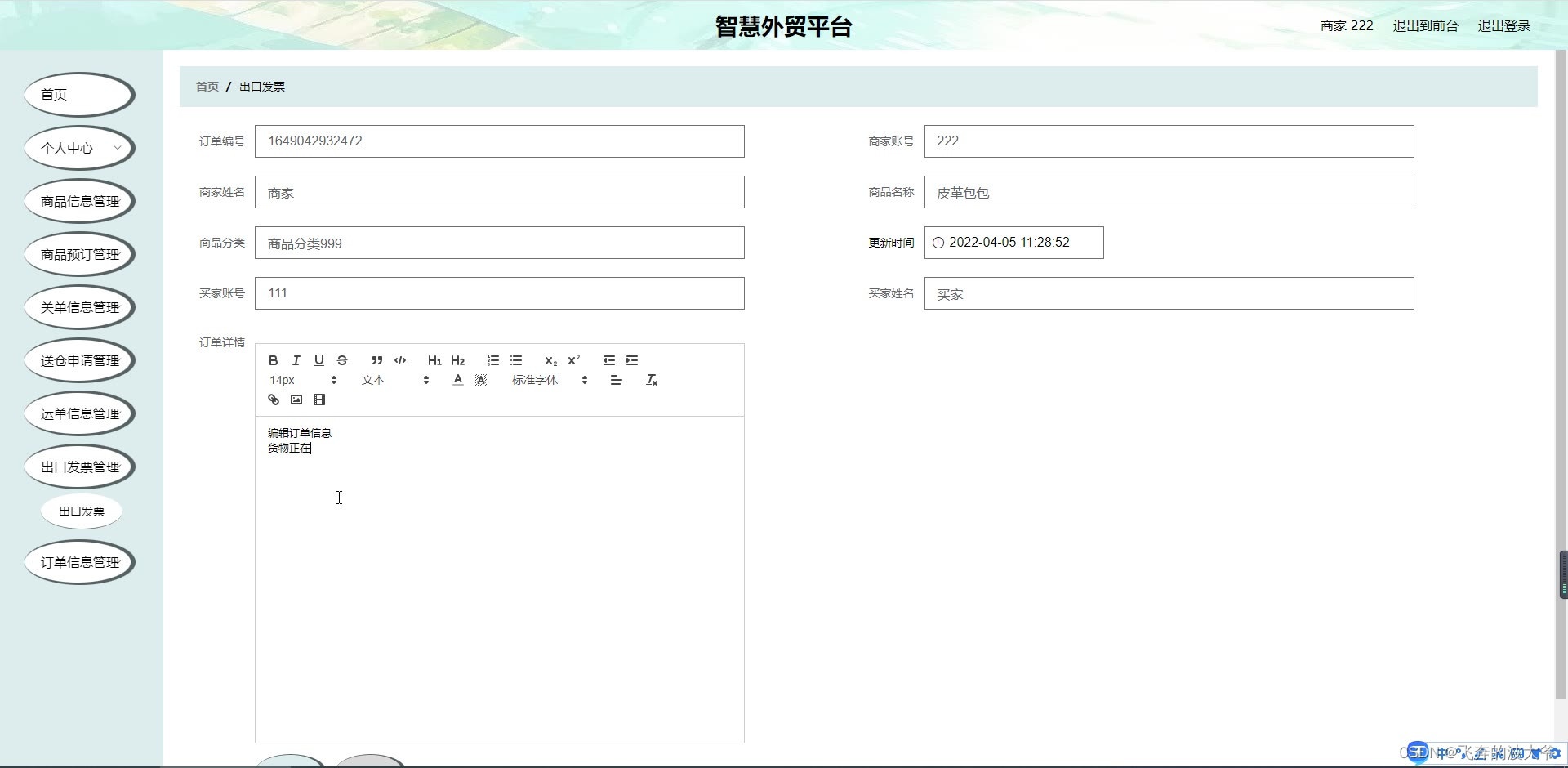The width and height of the screenshot is (1568, 768).
Task: Open the text color picker
Action: pyautogui.click(x=458, y=380)
